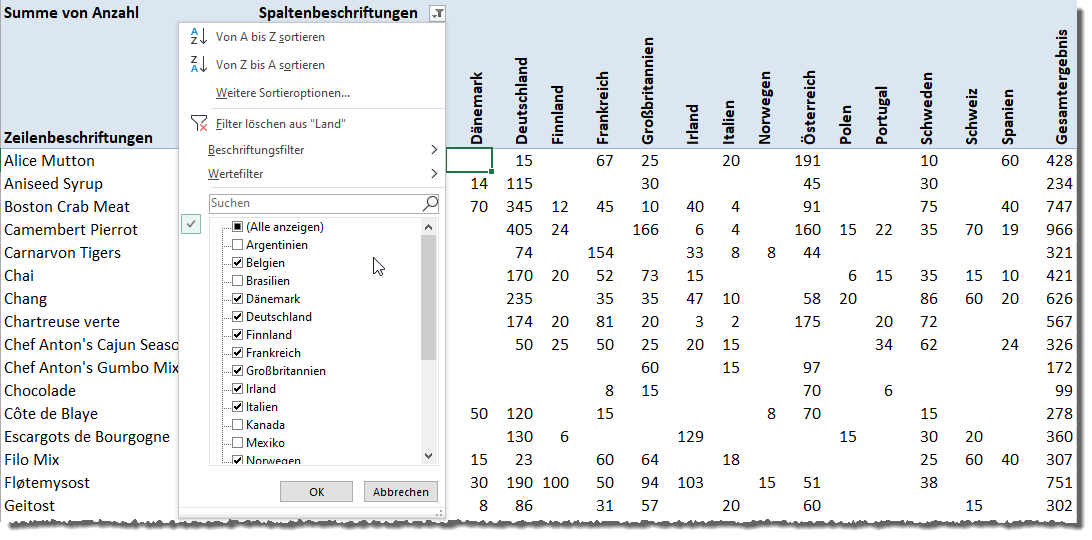The height and width of the screenshot is (540, 1092).
Task: Uncheck the Belgien checkbox
Action: point(237,263)
